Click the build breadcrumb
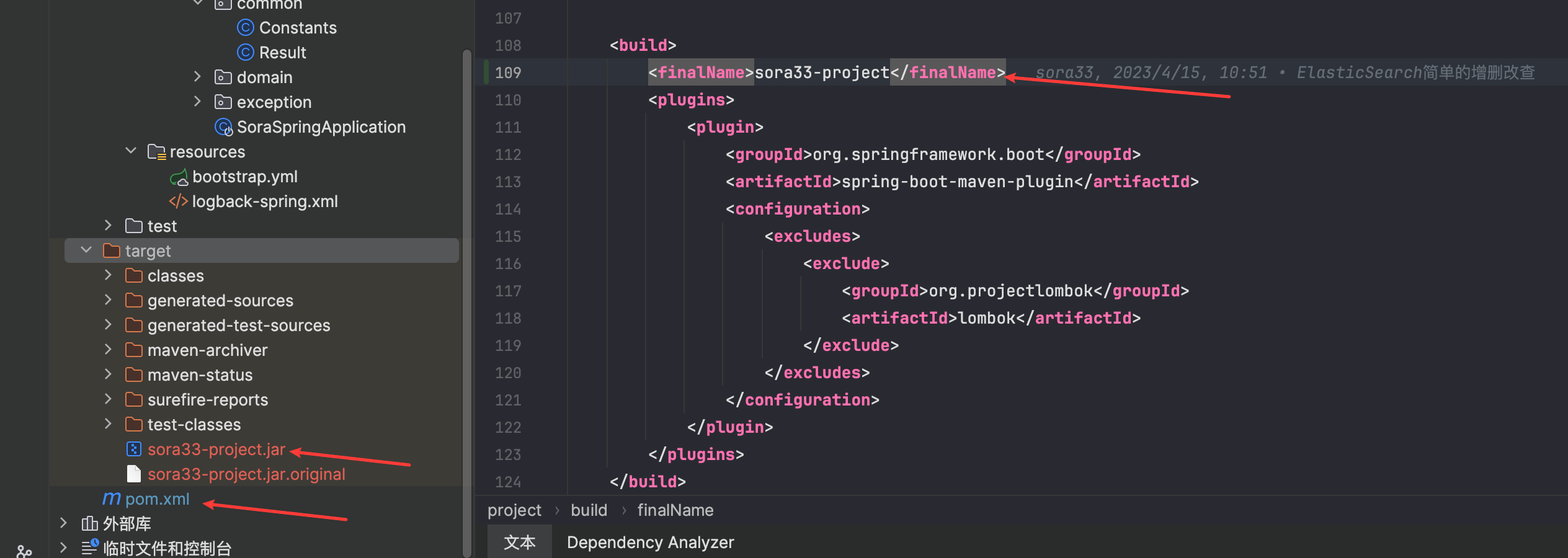 [x=589, y=510]
